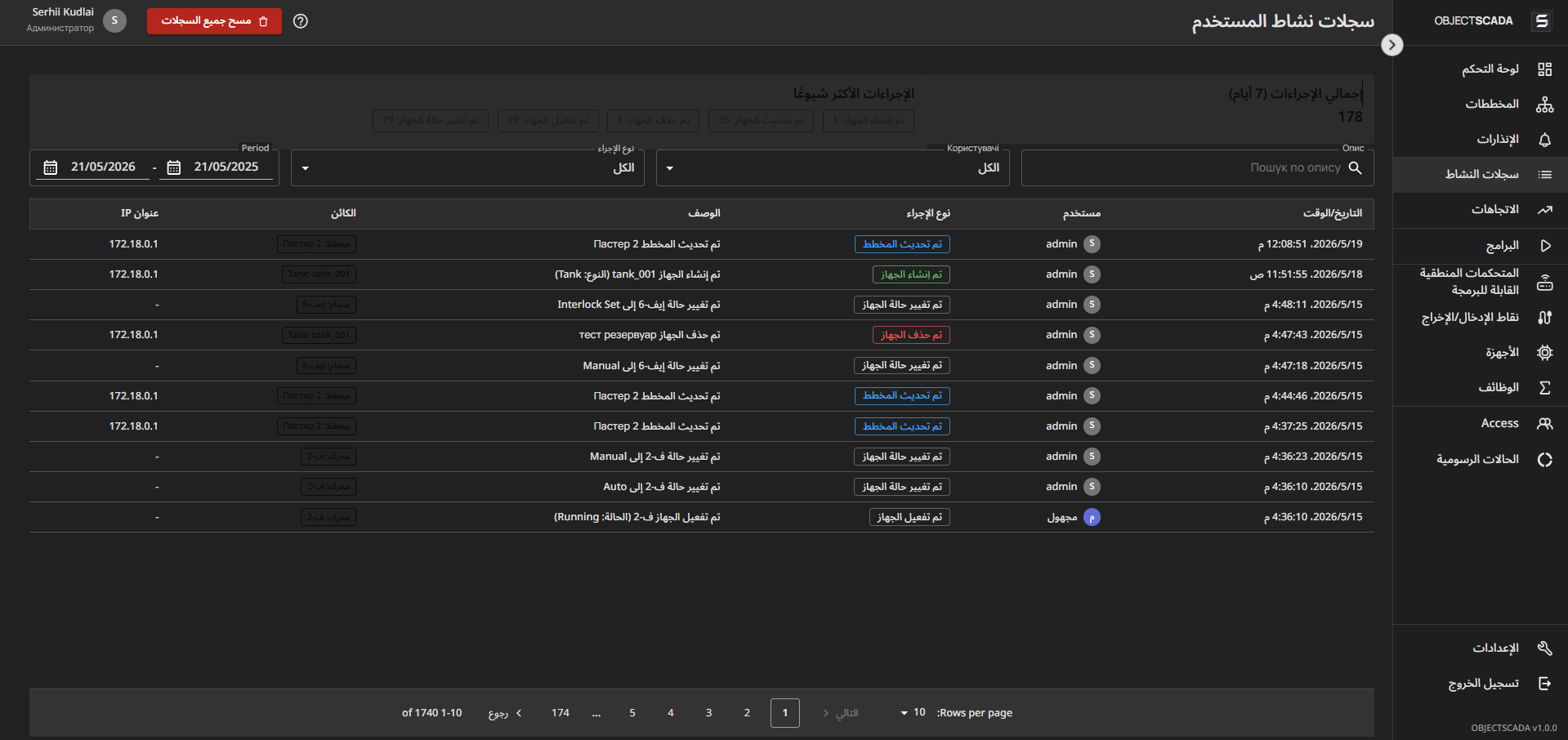Open Functions (الوظائف) sigma icon
The height and width of the screenshot is (740, 1568).
(x=1544, y=388)
